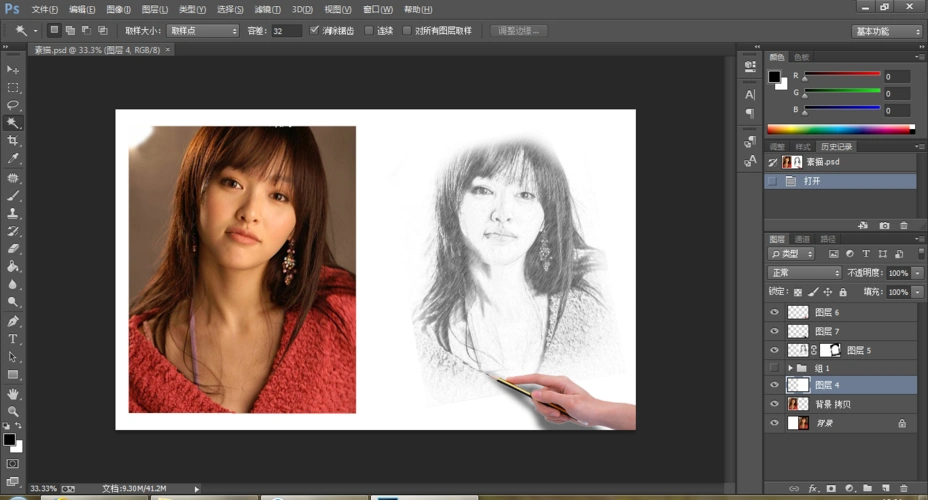Select the 素描.psd history snapshot
This screenshot has height=500, width=928.
(x=840, y=162)
